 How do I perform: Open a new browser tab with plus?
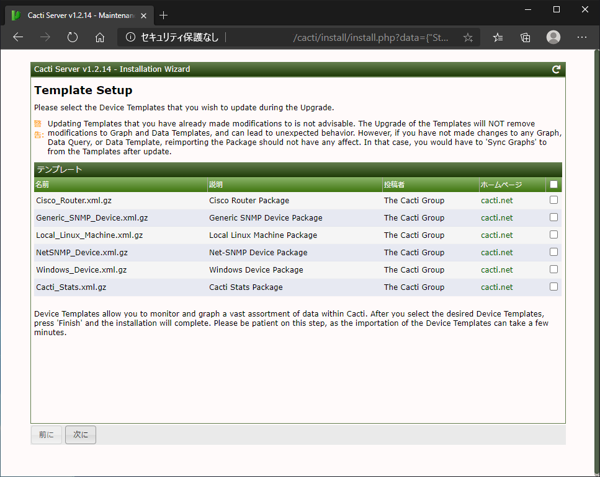(x=163, y=15)
